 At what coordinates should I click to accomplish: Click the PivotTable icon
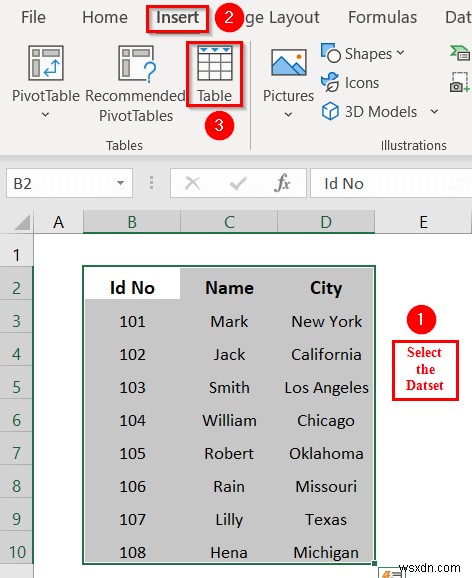pyautogui.click(x=46, y=63)
